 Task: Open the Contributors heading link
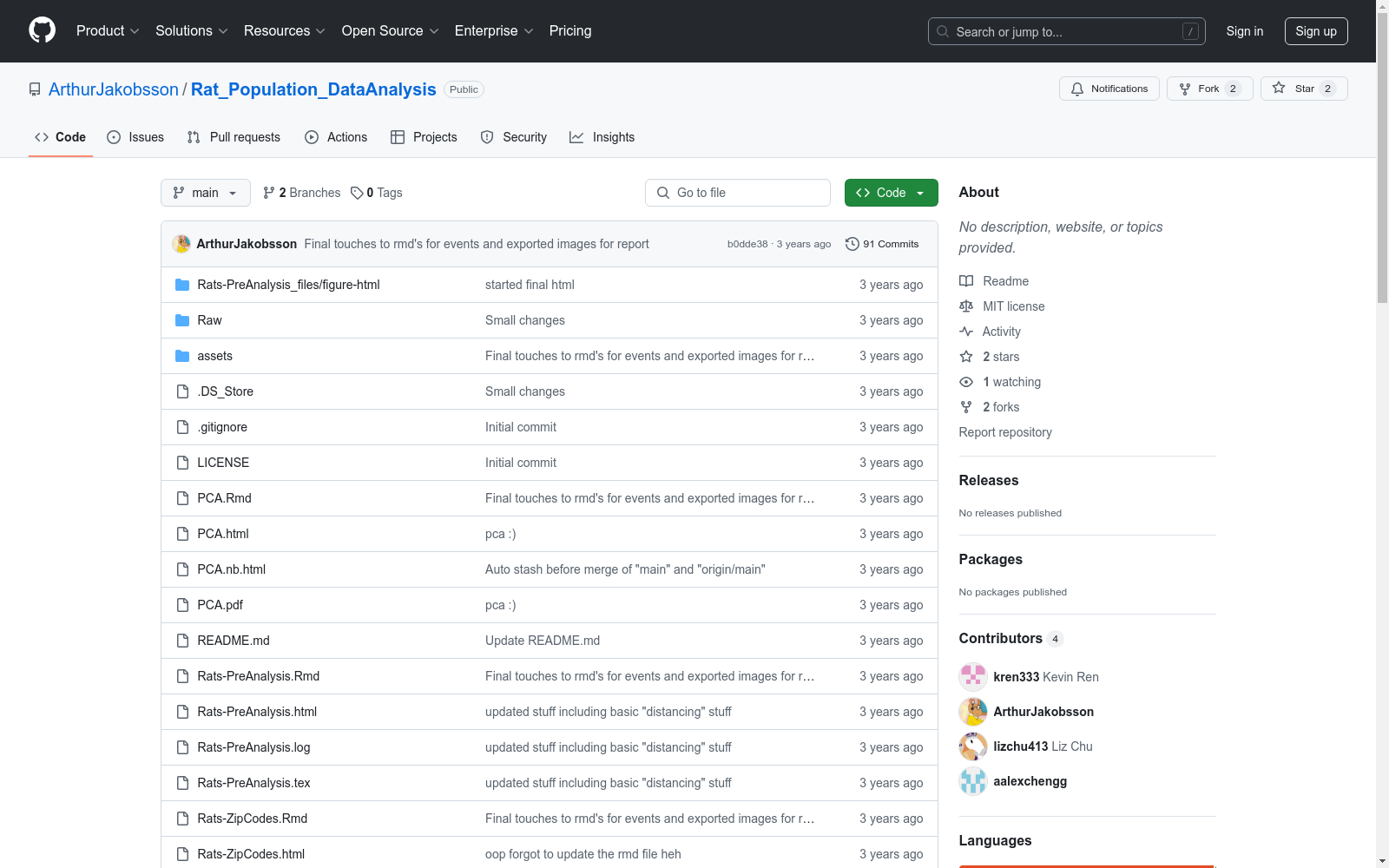click(1011, 638)
